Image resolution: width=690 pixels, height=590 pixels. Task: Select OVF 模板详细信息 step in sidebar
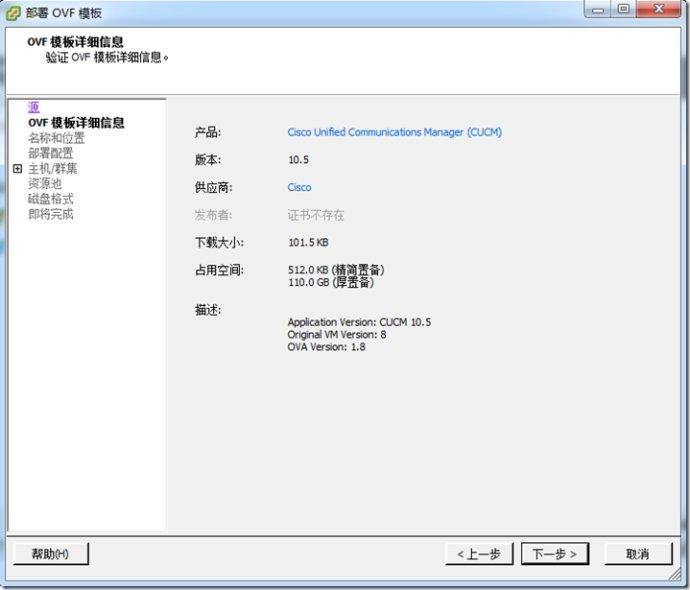click(x=76, y=122)
